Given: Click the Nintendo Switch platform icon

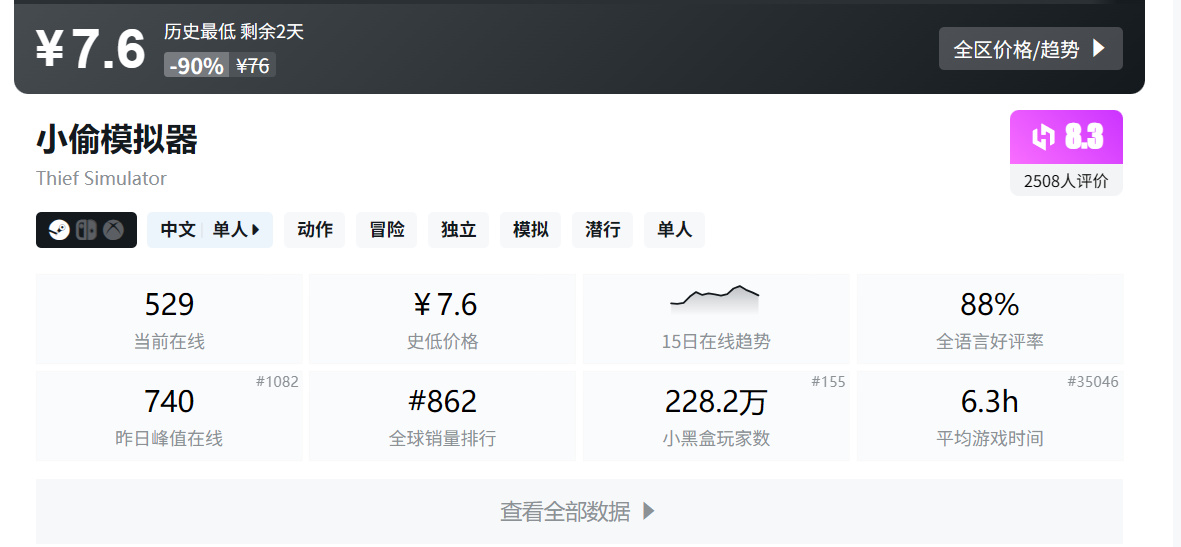Looking at the screenshot, I should coord(87,230).
